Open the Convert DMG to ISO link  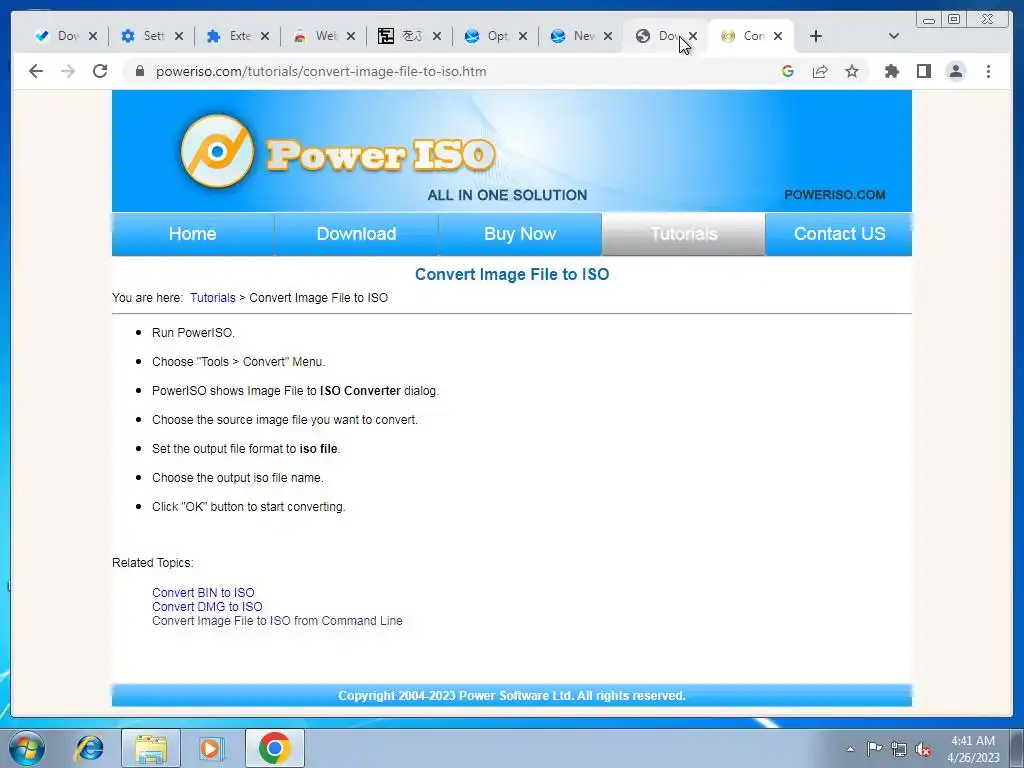click(207, 607)
